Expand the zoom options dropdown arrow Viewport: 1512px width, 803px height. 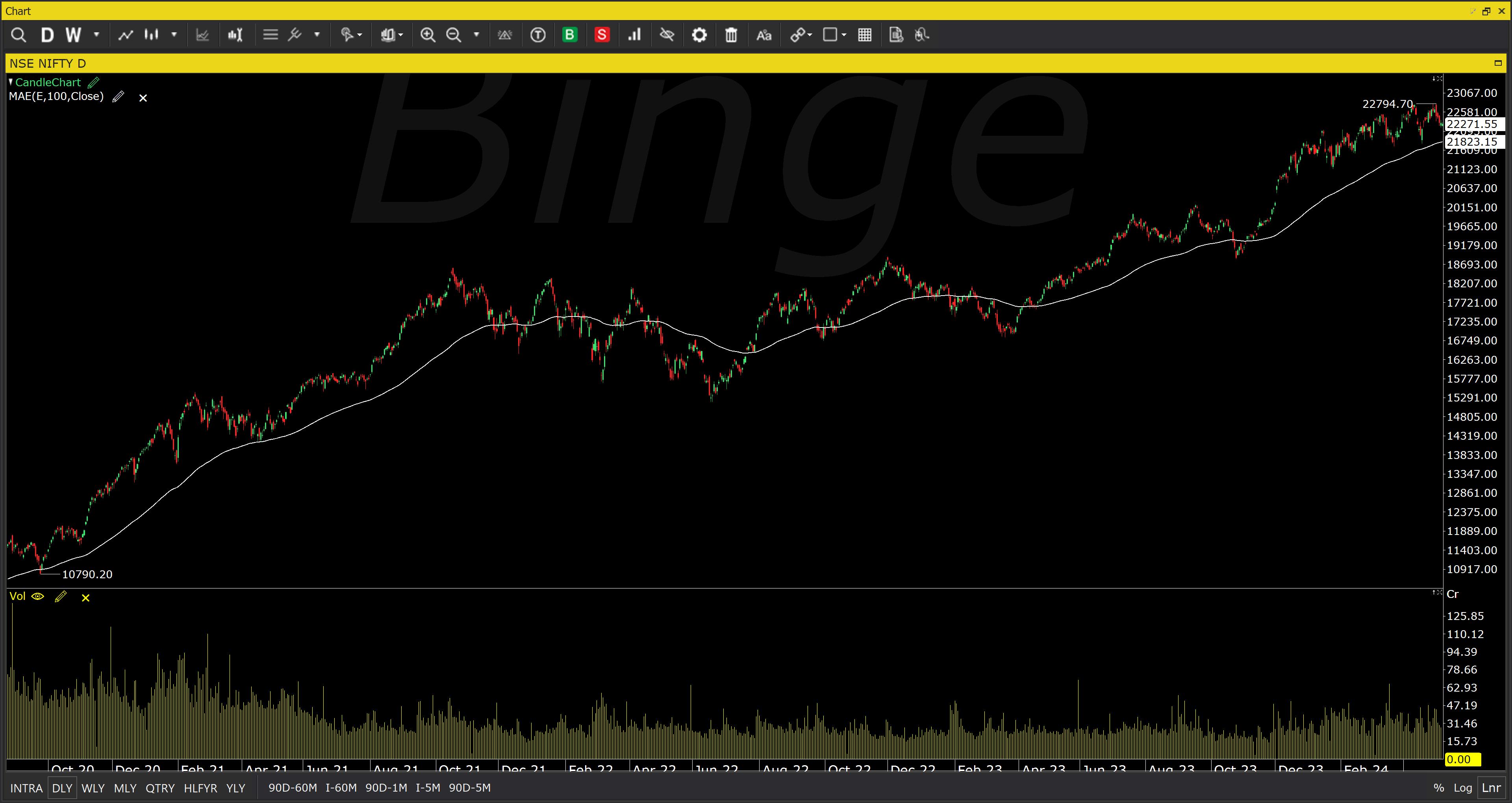tap(476, 35)
